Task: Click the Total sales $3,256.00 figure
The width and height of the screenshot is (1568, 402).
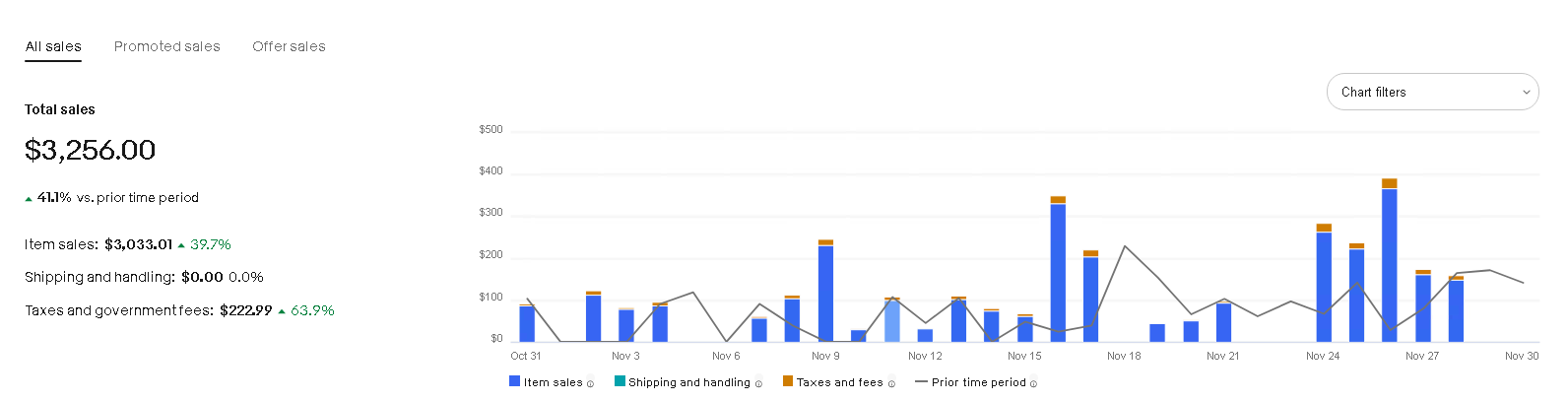Action: tap(91, 150)
